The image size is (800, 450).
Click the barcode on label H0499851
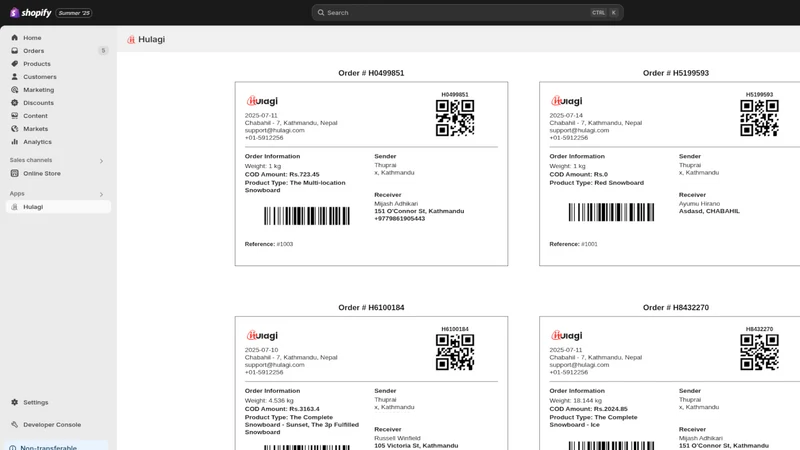pos(307,216)
